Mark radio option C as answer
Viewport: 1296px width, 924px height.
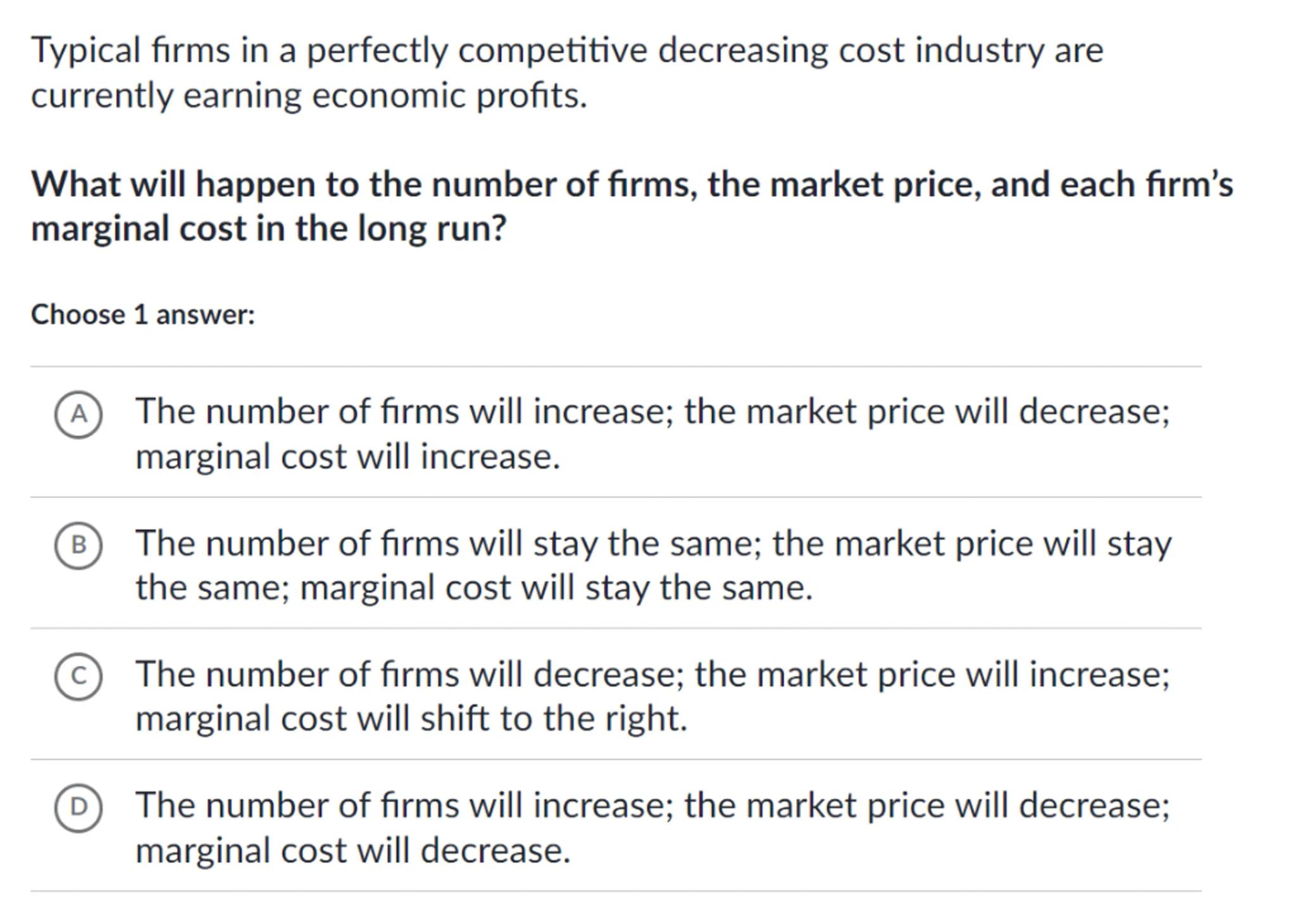(78, 677)
